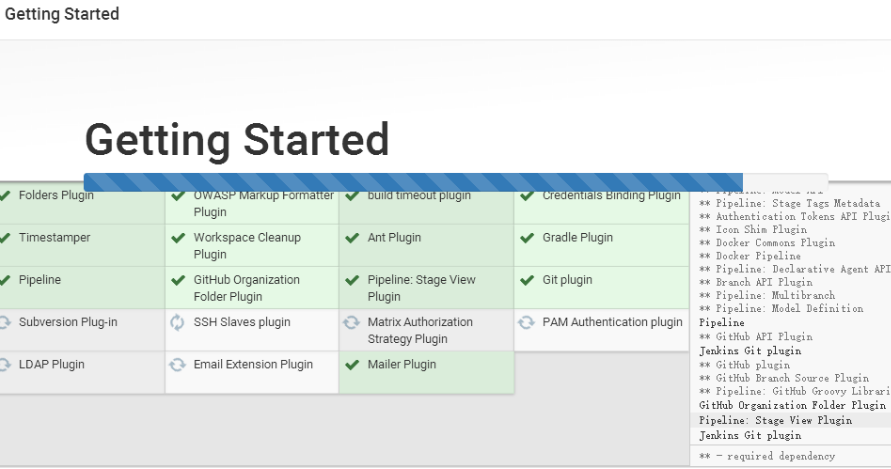Viewport: 891px width, 469px height.
Task: Click the GitHub Organization Folder Plugin grid cell
Action: (252, 288)
